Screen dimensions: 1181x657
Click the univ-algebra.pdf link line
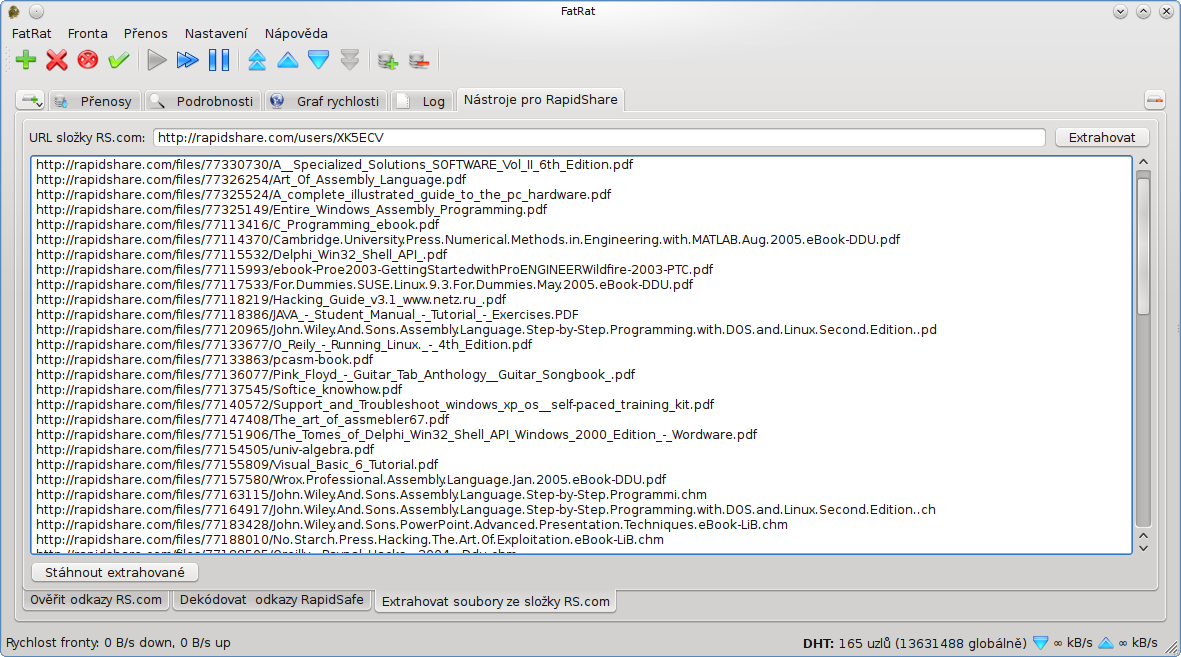pos(205,450)
